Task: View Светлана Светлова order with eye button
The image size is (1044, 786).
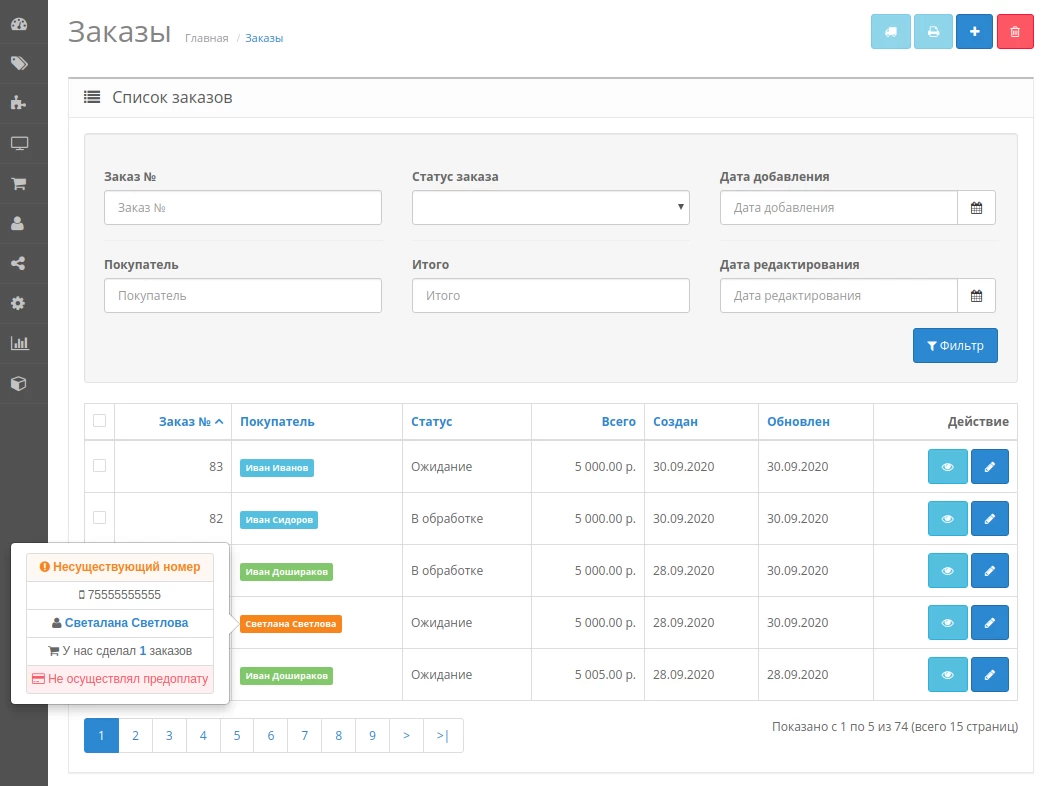Action: [947, 622]
